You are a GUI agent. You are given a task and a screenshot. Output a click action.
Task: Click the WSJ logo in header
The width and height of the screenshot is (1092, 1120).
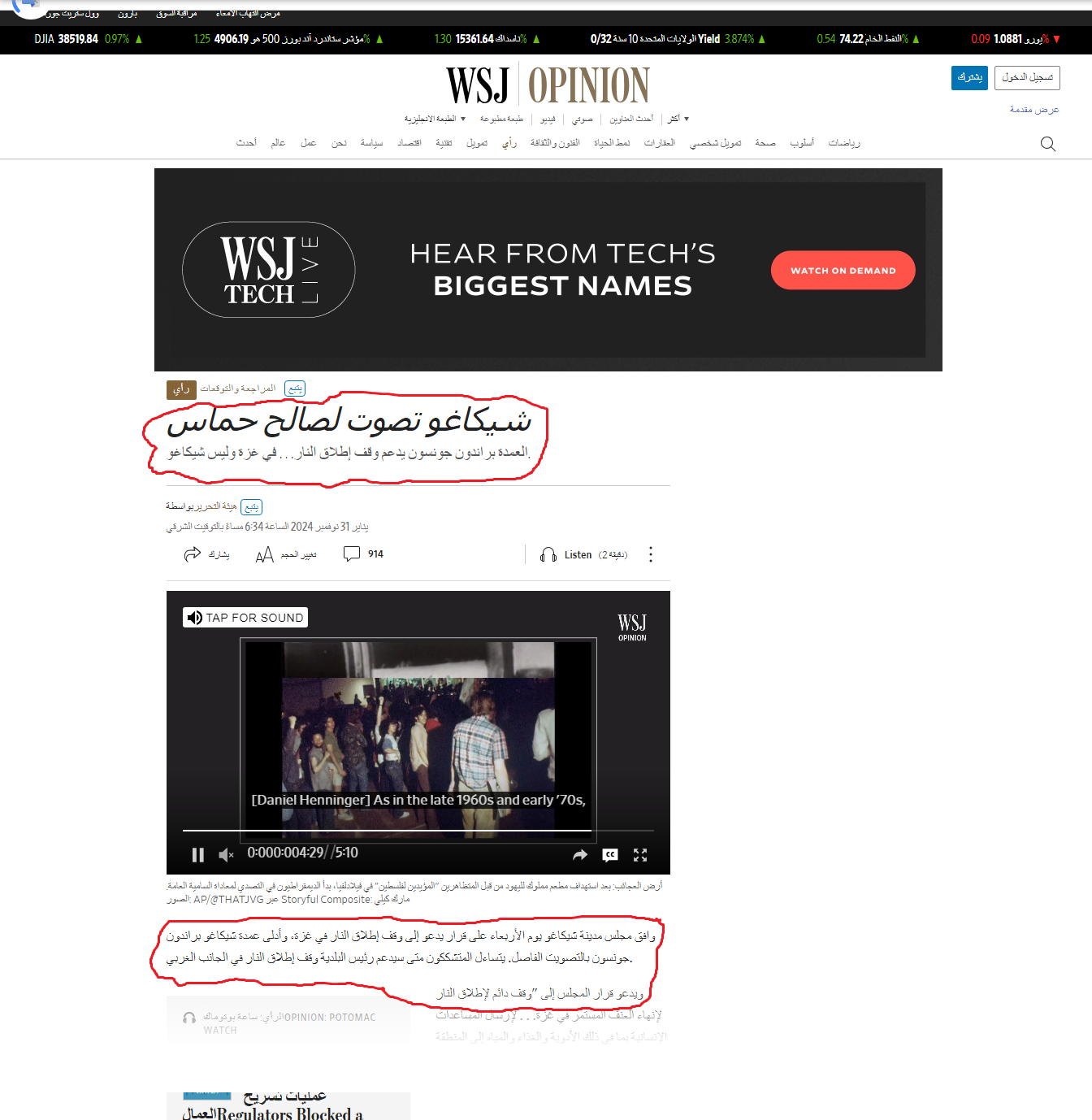[x=478, y=85]
